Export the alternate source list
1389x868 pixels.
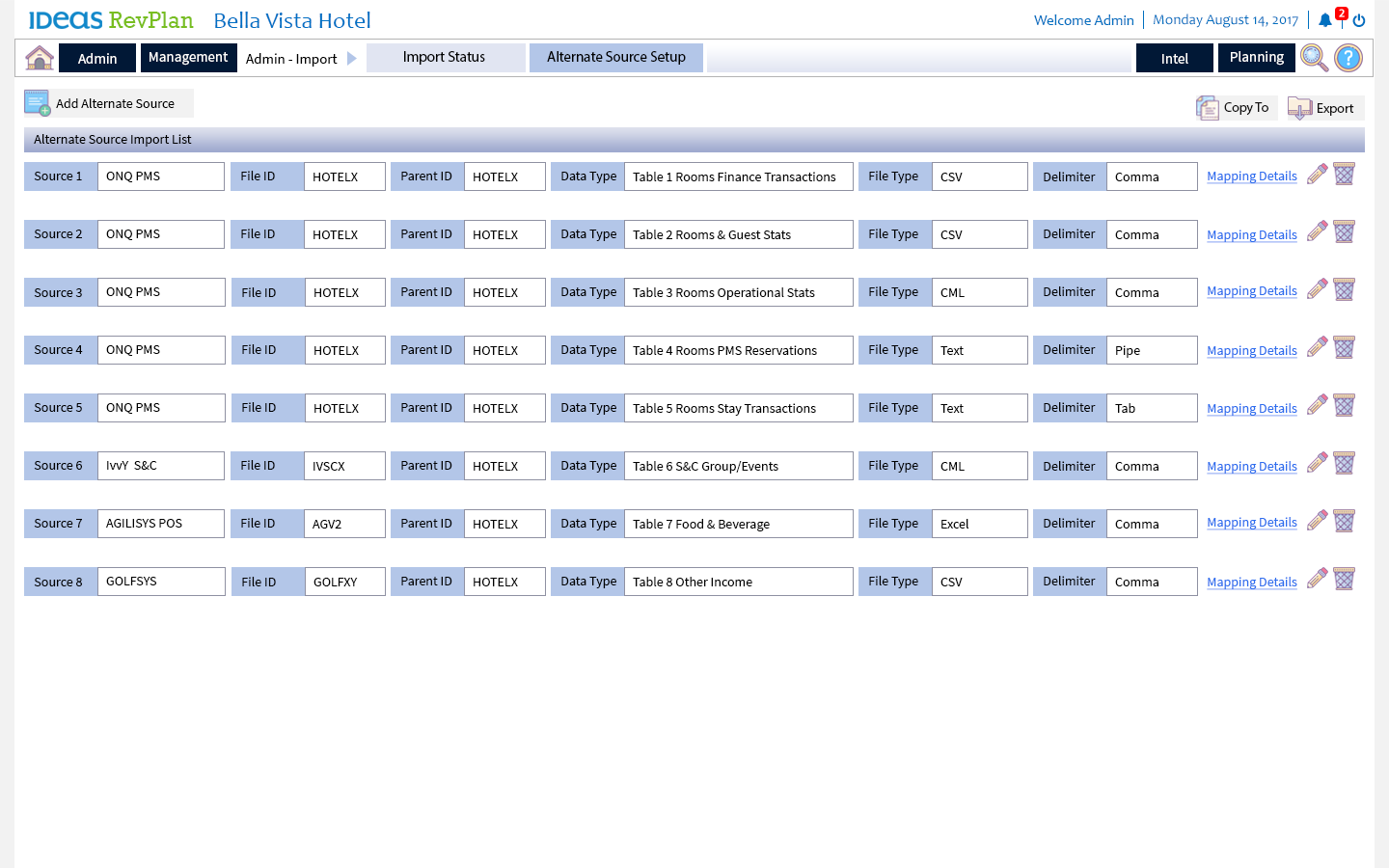pos(1324,108)
